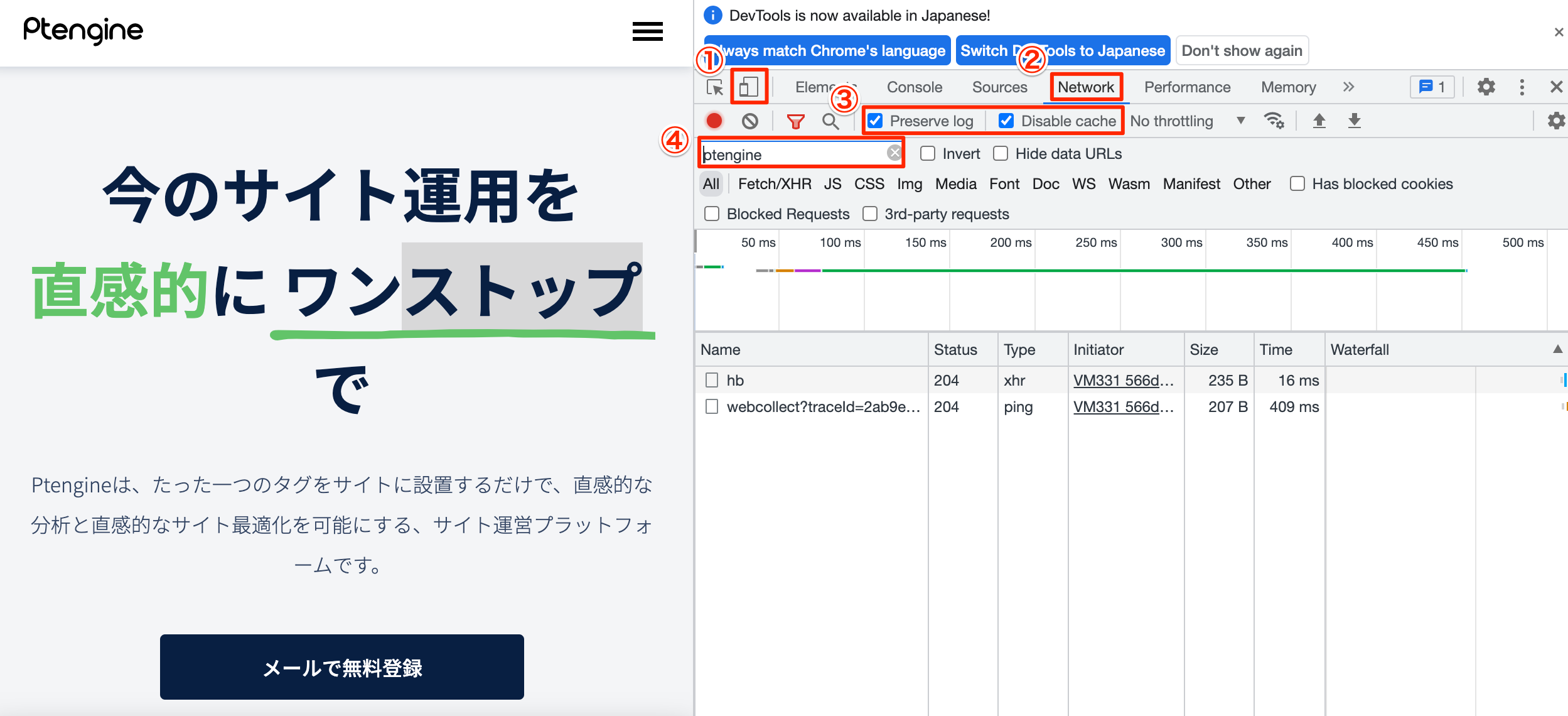Open DevTools three-dot customize menu
1568x716 pixels.
pyautogui.click(x=1522, y=87)
